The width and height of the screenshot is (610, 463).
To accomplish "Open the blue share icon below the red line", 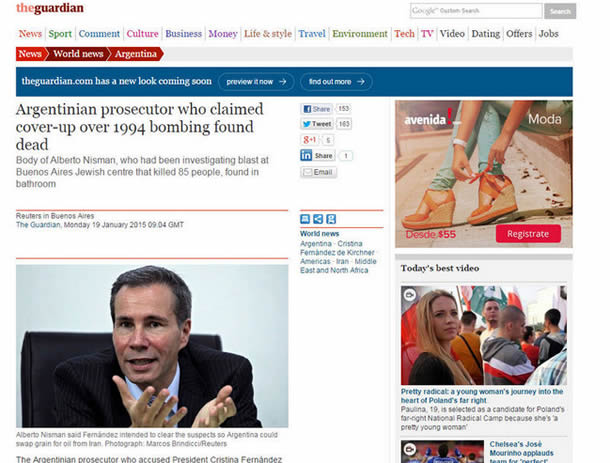I will 318,219.
